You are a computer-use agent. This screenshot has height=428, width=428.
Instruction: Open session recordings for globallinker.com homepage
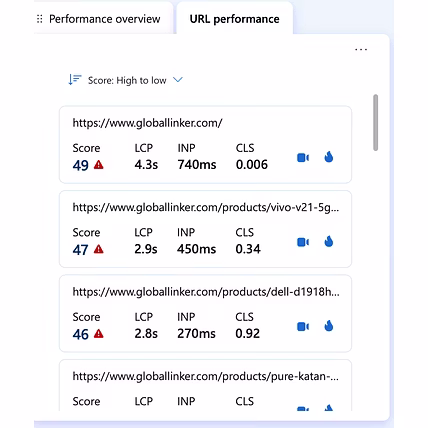[303, 157]
